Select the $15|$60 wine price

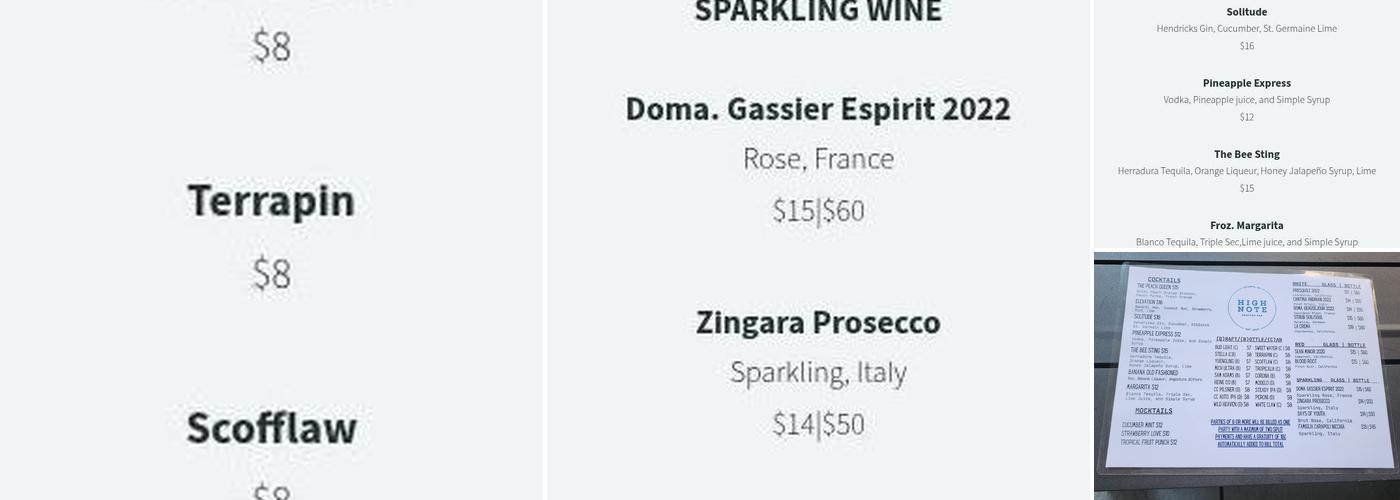pyautogui.click(x=818, y=211)
